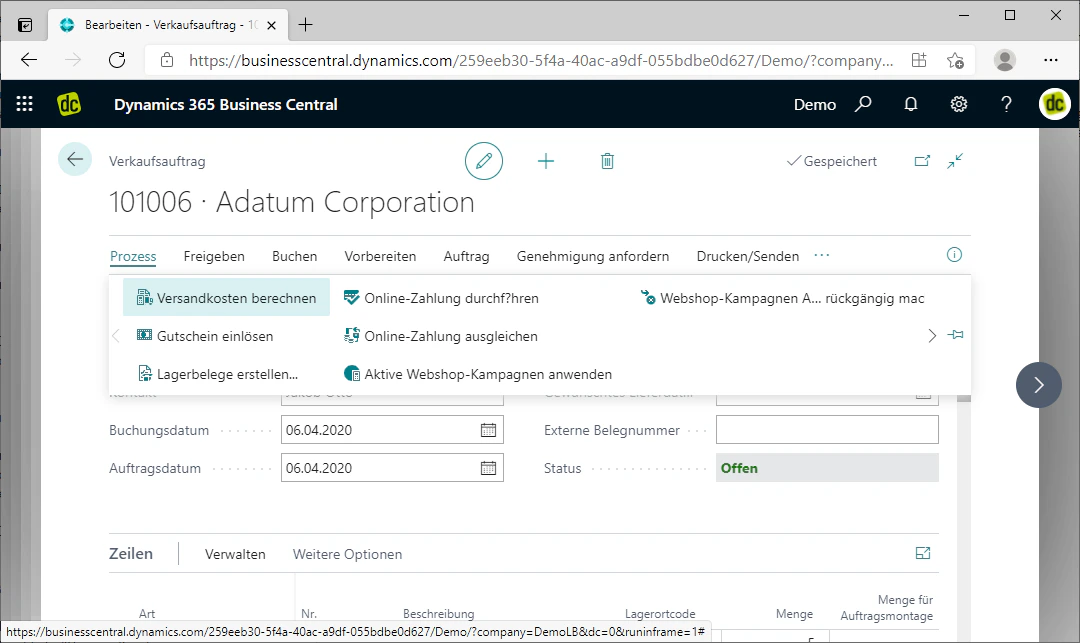This screenshot has height=643, width=1080.
Task: Click the green dc company logo
Action: tap(68, 104)
